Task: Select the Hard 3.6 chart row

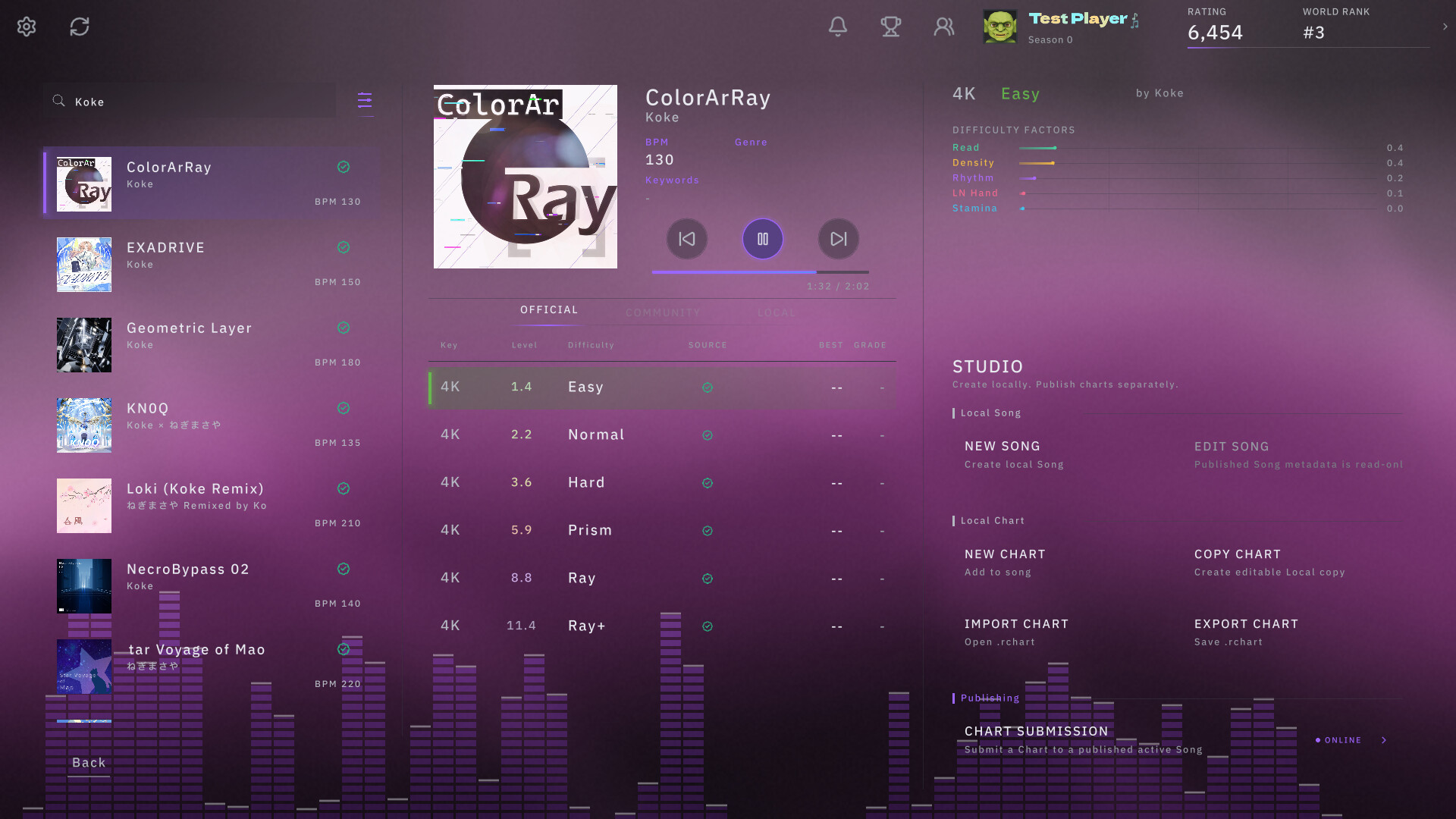Action: pyautogui.click(x=662, y=482)
